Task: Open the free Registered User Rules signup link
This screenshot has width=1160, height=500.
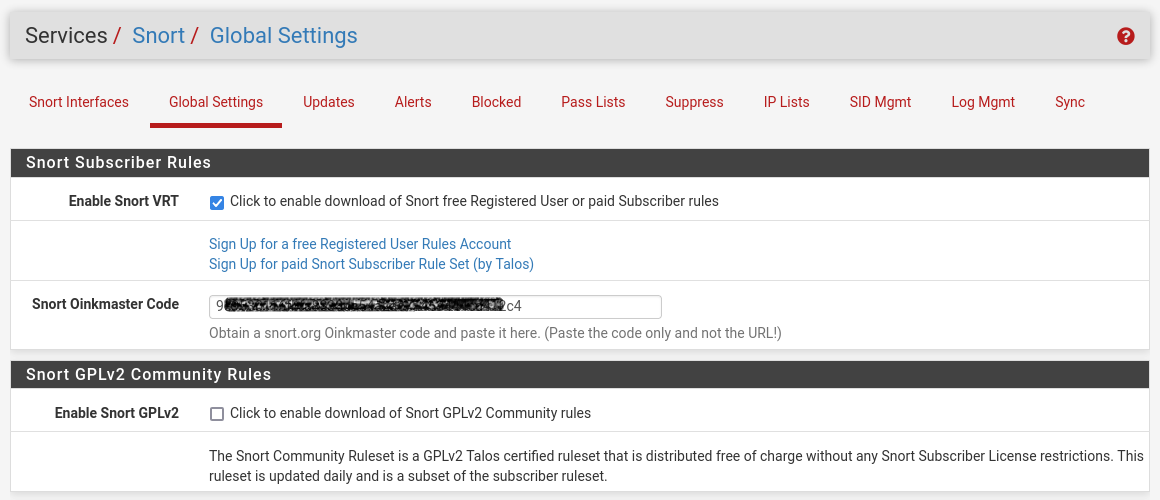Action: (360, 244)
